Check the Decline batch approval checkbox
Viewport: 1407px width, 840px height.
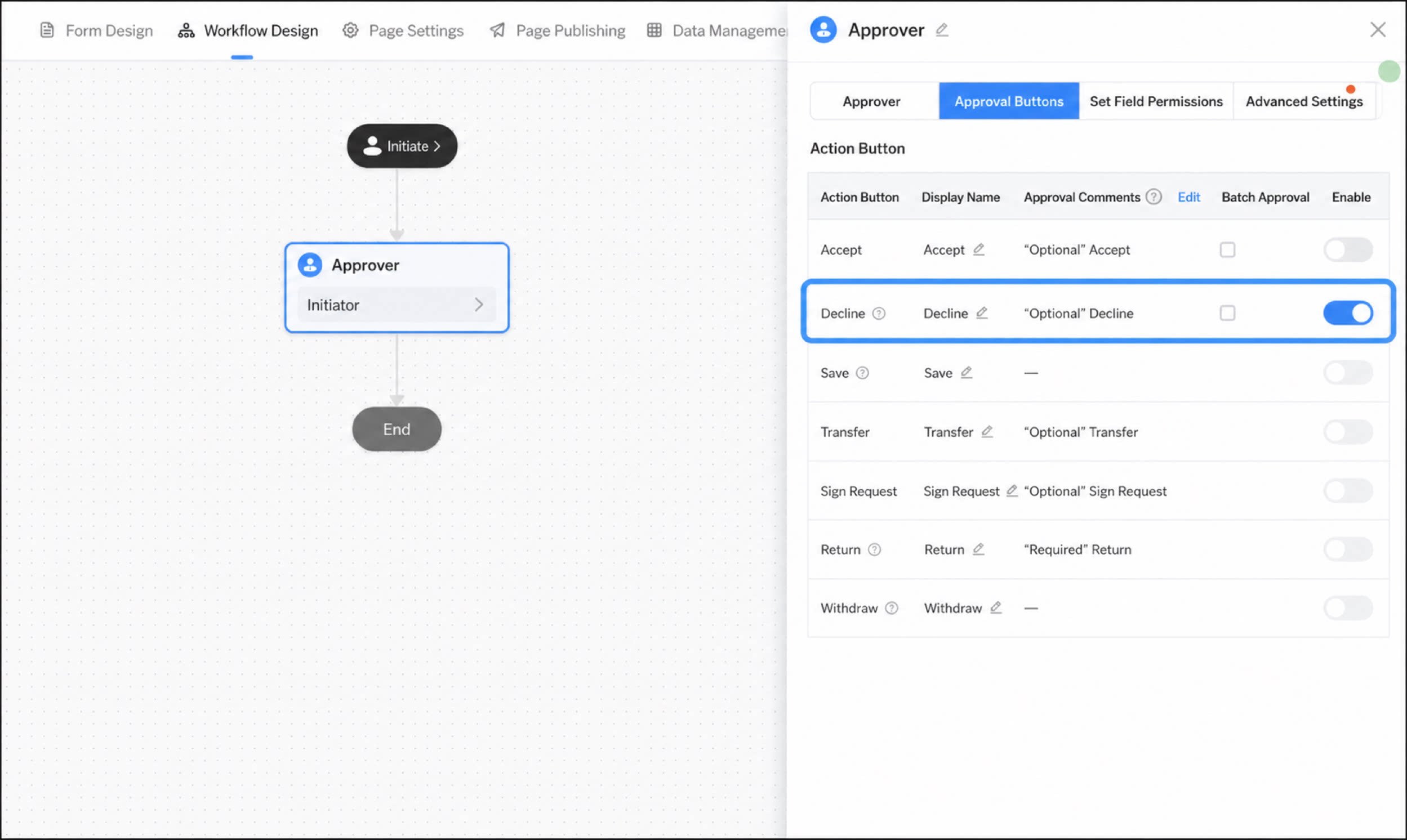click(1227, 313)
